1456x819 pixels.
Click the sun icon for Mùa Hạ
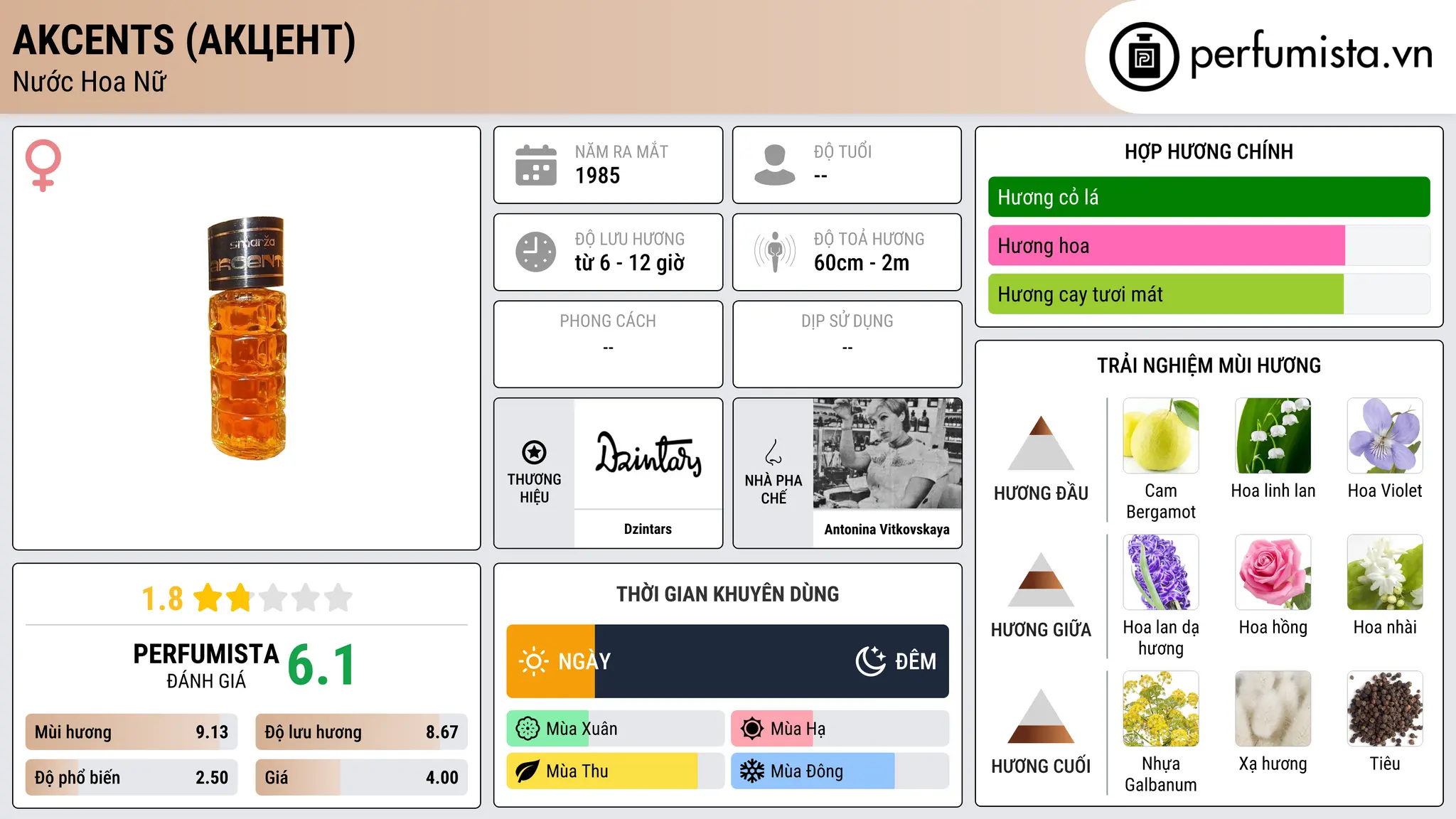(752, 729)
